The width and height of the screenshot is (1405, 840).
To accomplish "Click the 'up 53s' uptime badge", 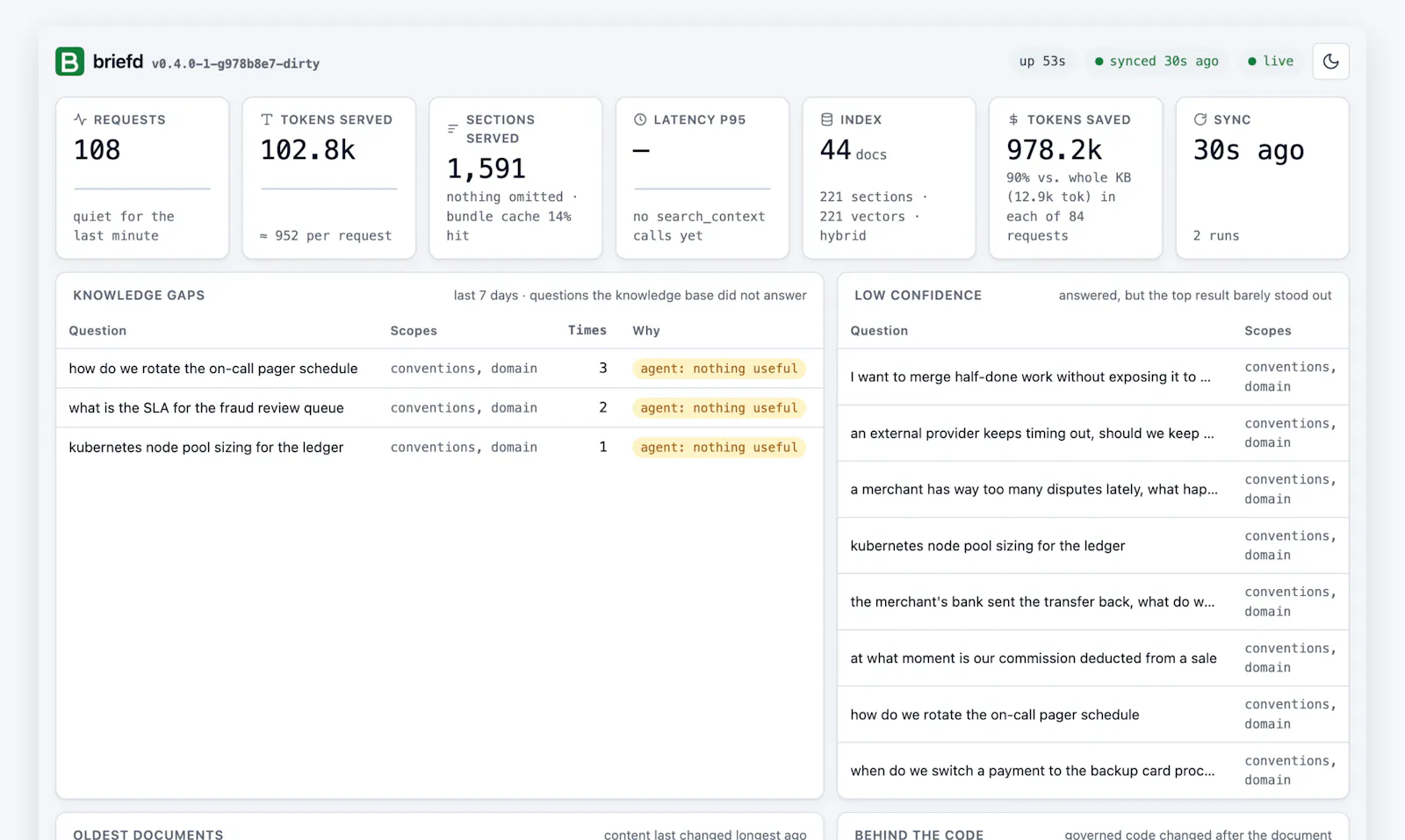I will (x=1042, y=61).
